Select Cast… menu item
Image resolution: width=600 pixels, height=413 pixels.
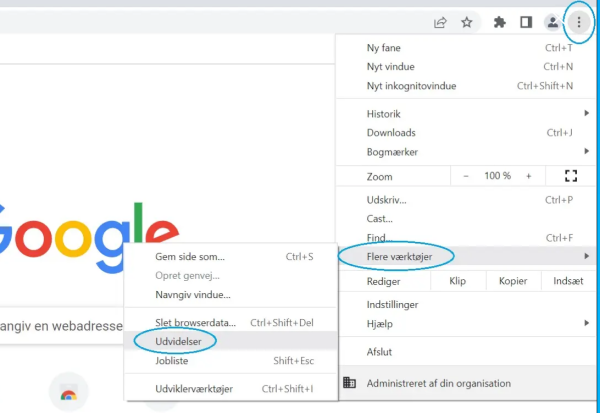pos(466,219)
